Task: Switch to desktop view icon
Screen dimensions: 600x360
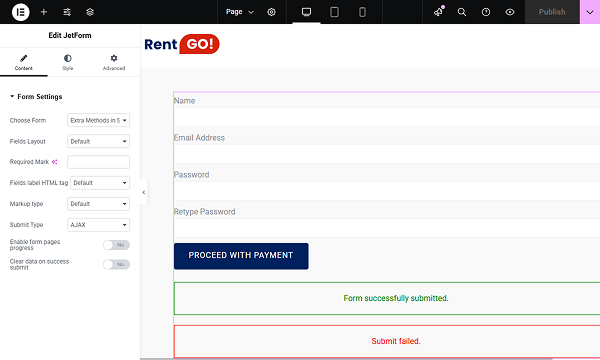Action: tap(307, 12)
